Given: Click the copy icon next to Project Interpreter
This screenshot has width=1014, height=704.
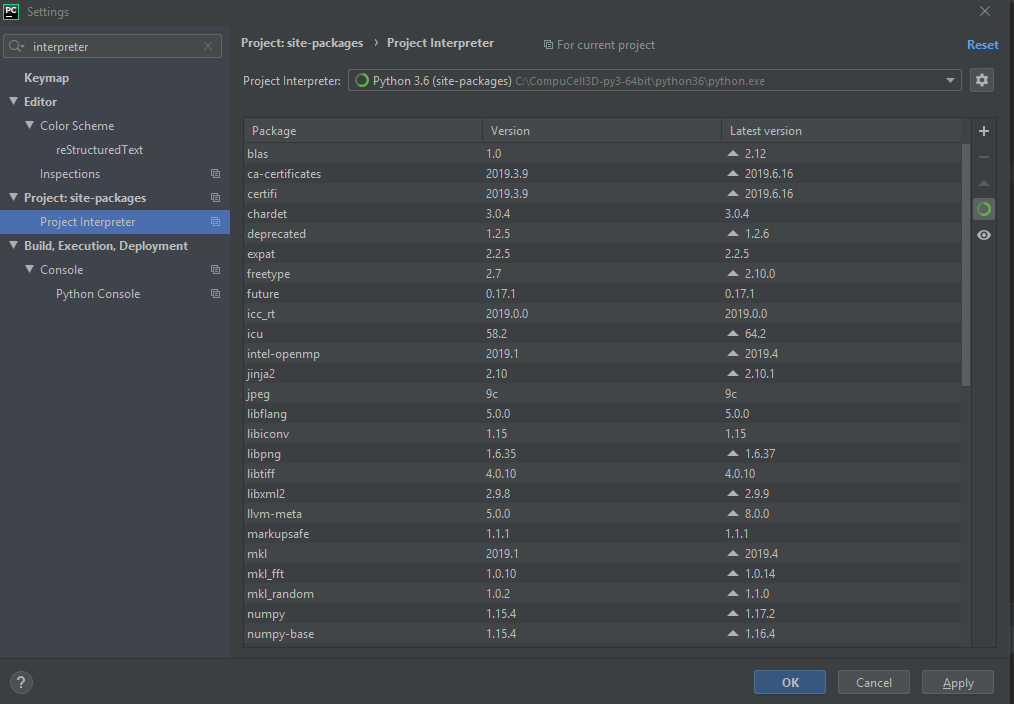Looking at the screenshot, I should [215, 222].
